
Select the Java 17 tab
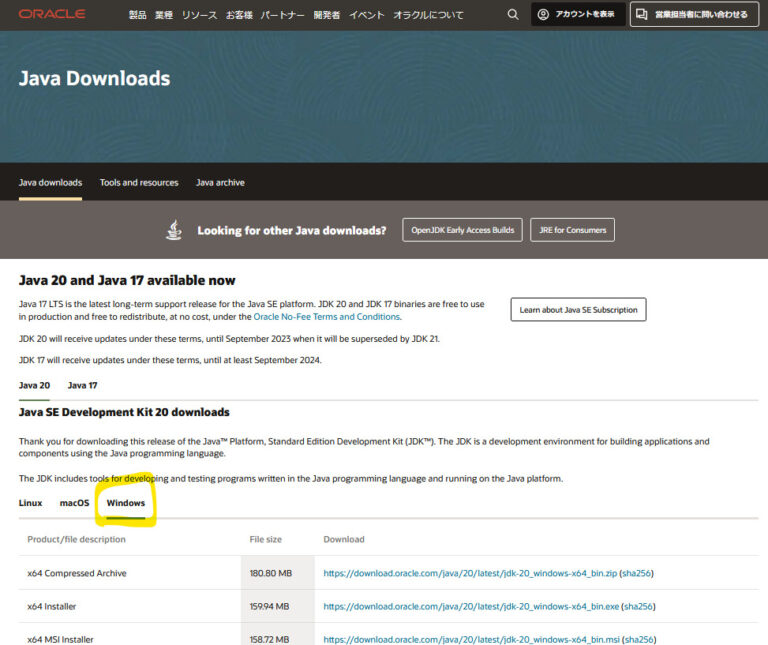tap(82, 385)
